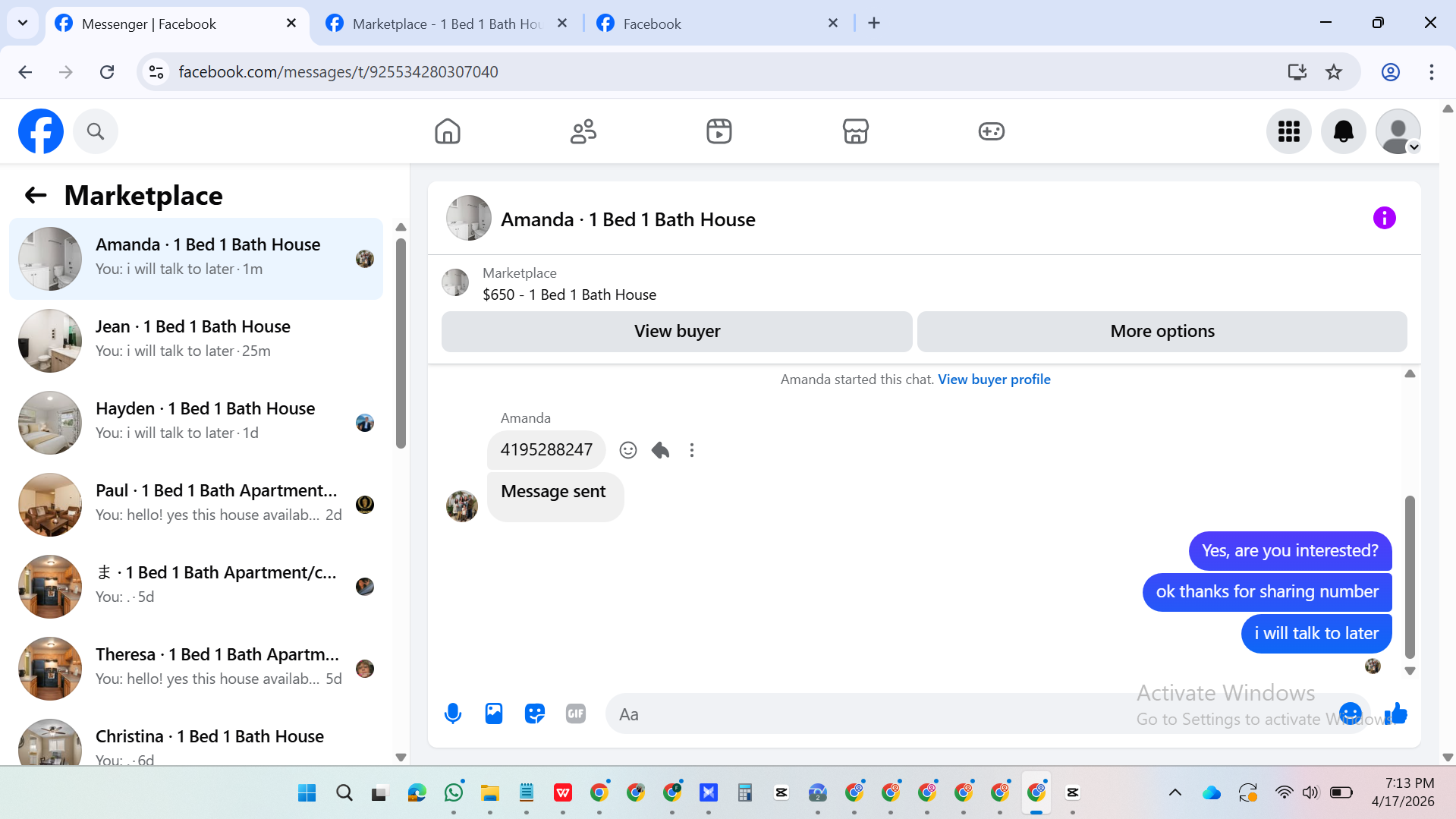The width and height of the screenshot is (1456, 819).
Task: Send a thumbs-up like
Action: [x=1396, y=713]
